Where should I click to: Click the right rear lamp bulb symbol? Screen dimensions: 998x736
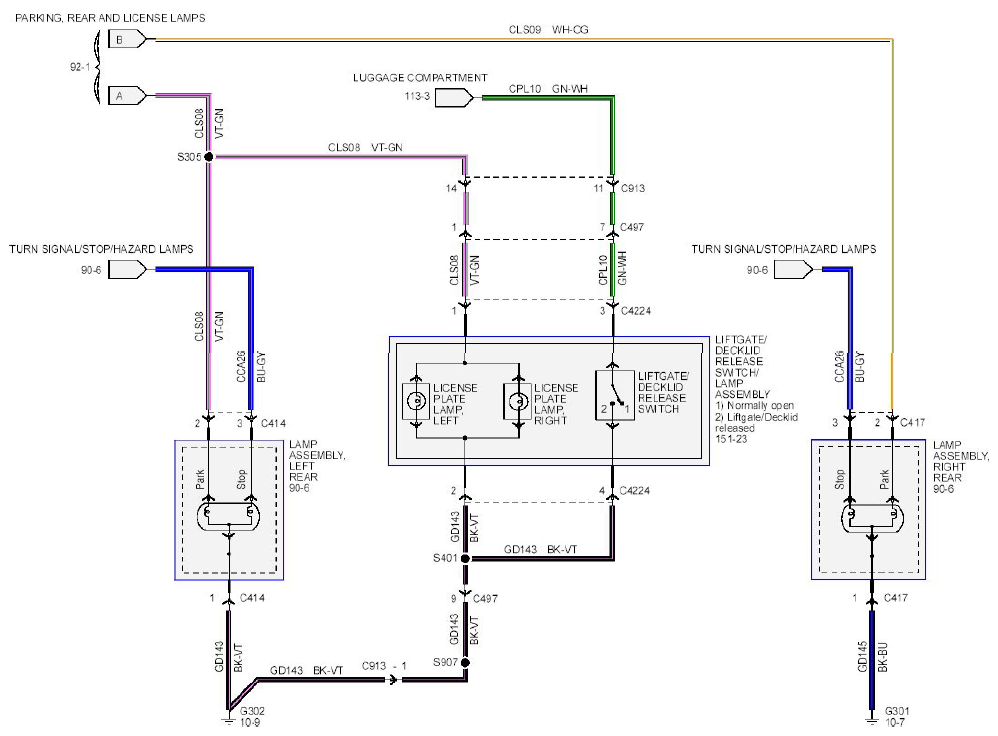coord(873,518)
